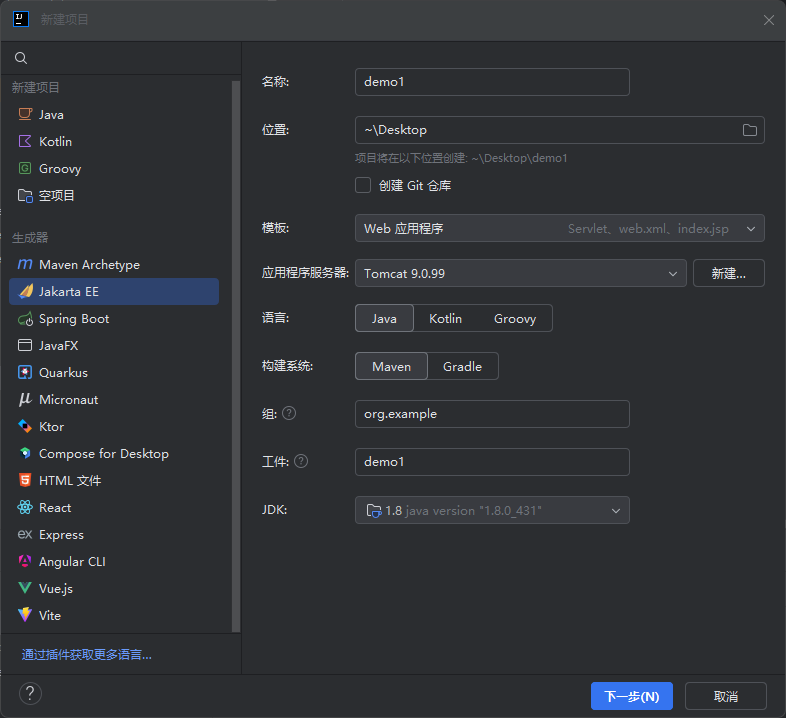Click the Spring Boot leaf icon

25,319
